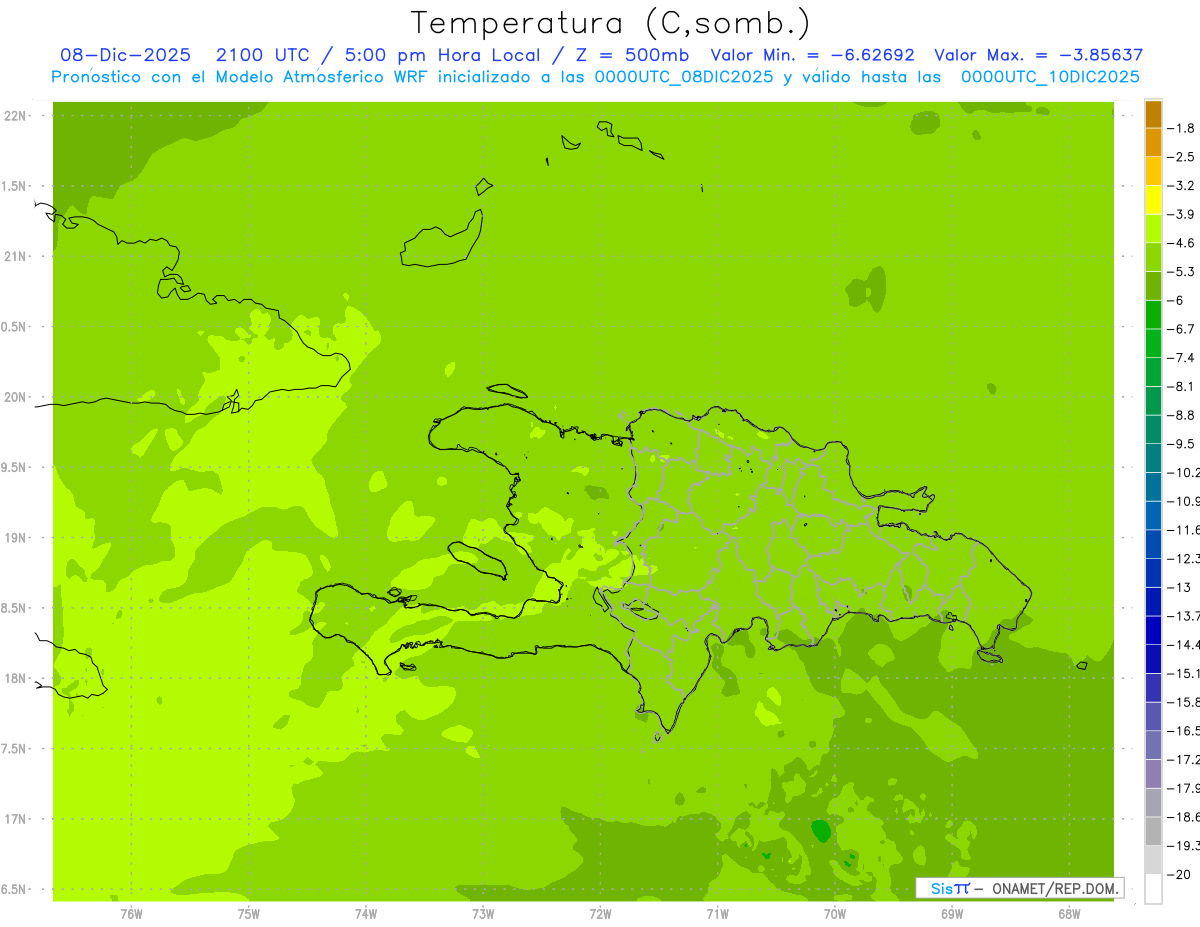1200x927 pixels.
Task: Click the 69W longitude label
Action: pyautogui.click(x=952, y=913)
